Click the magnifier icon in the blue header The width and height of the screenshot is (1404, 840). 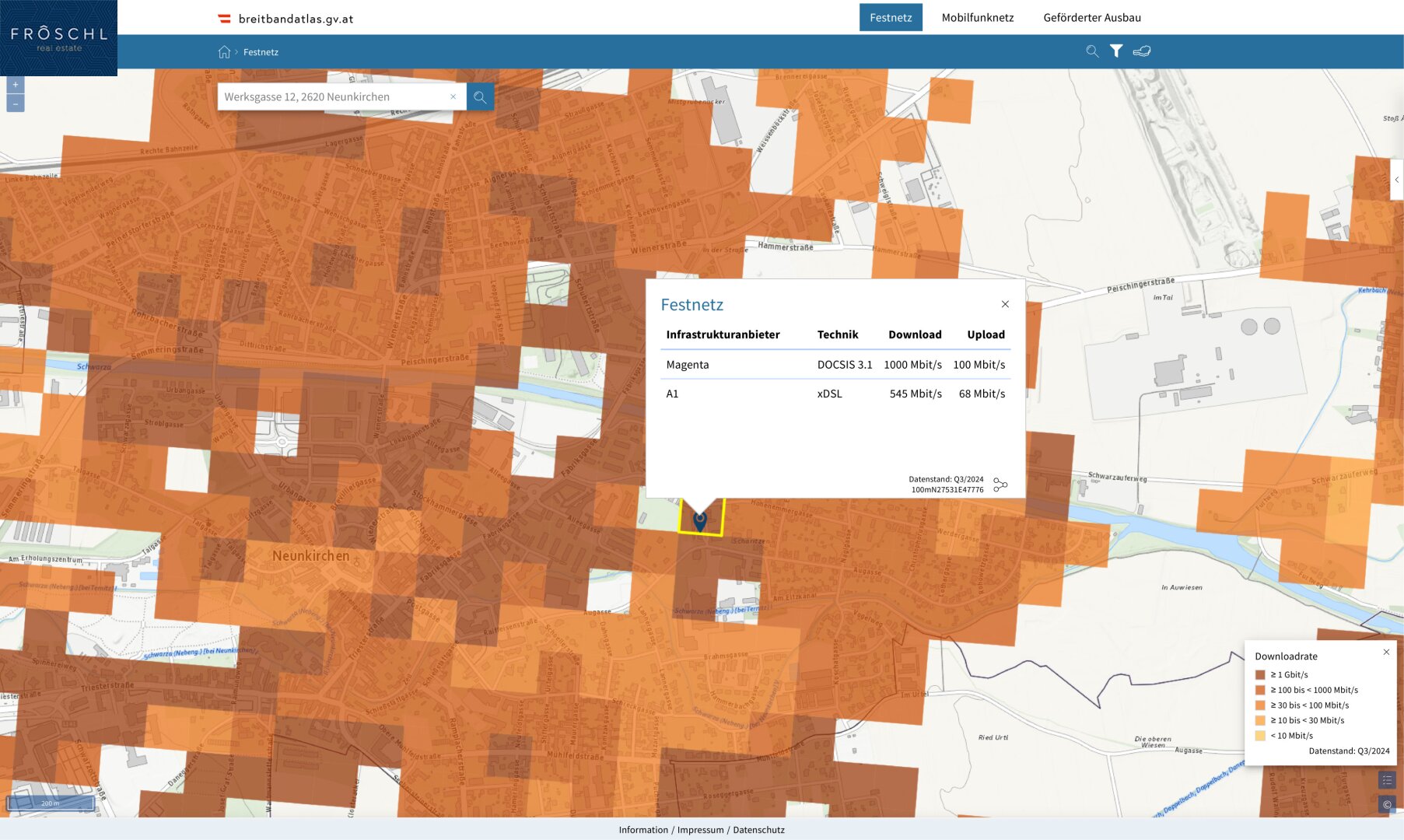(x=1092, y=51)
